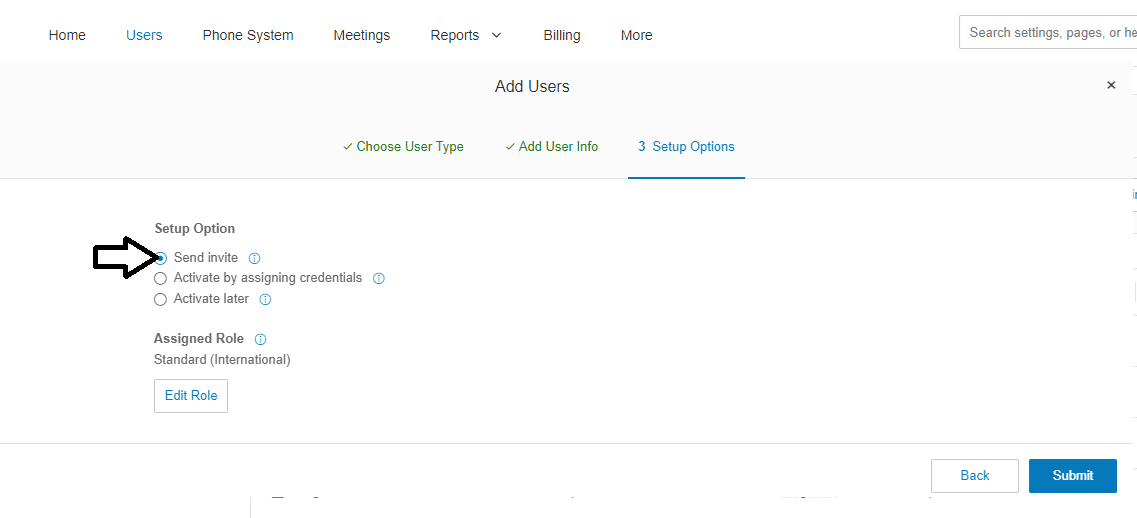Expand the Reports dropdown menu
The height and width of the screenshot is (518, 1137).
466,35
